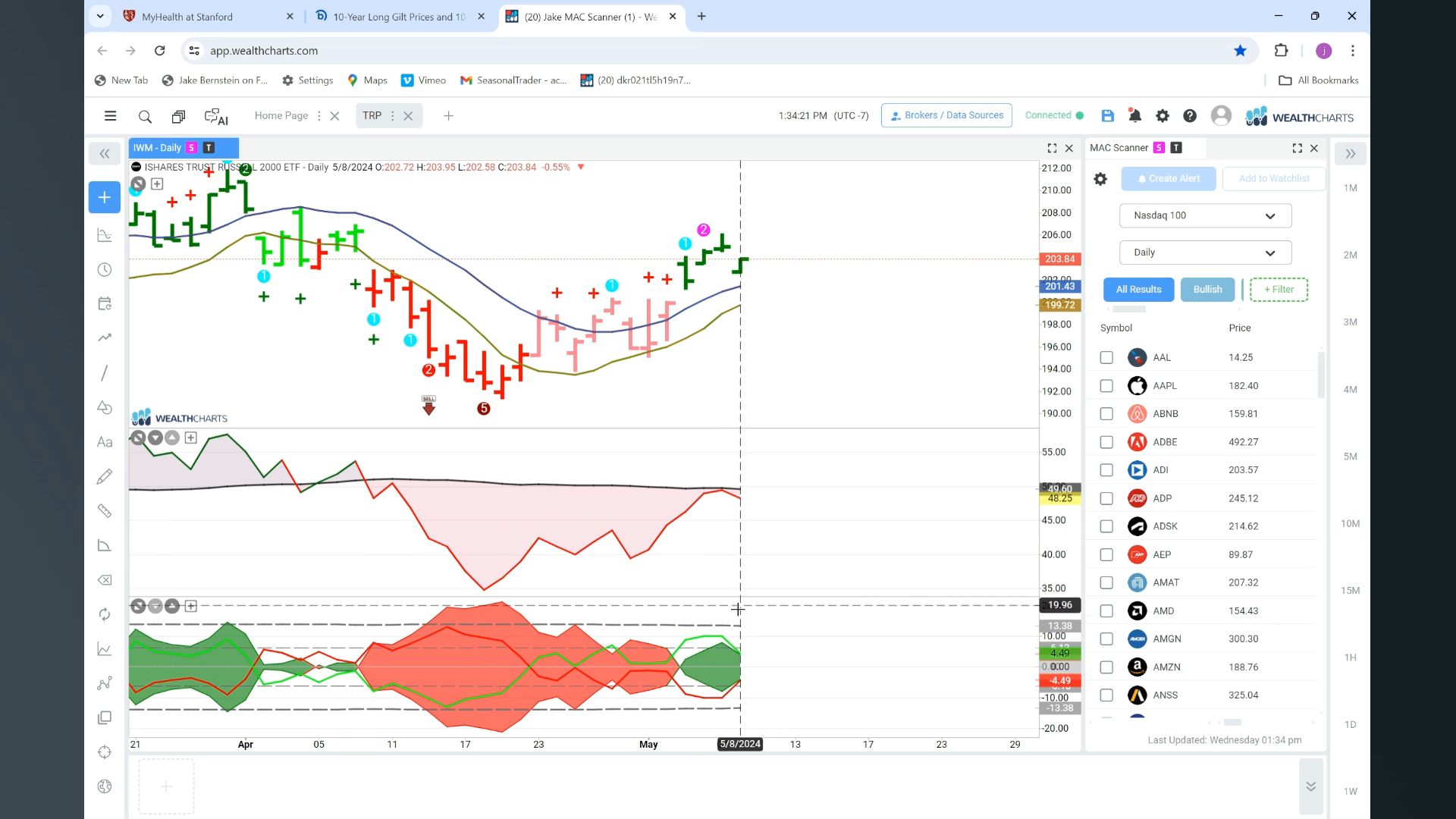Viewport: 1456px width, 819px height.
Task: Open the Nasdaq 100 list dropdown
Action: (1205, 215)
